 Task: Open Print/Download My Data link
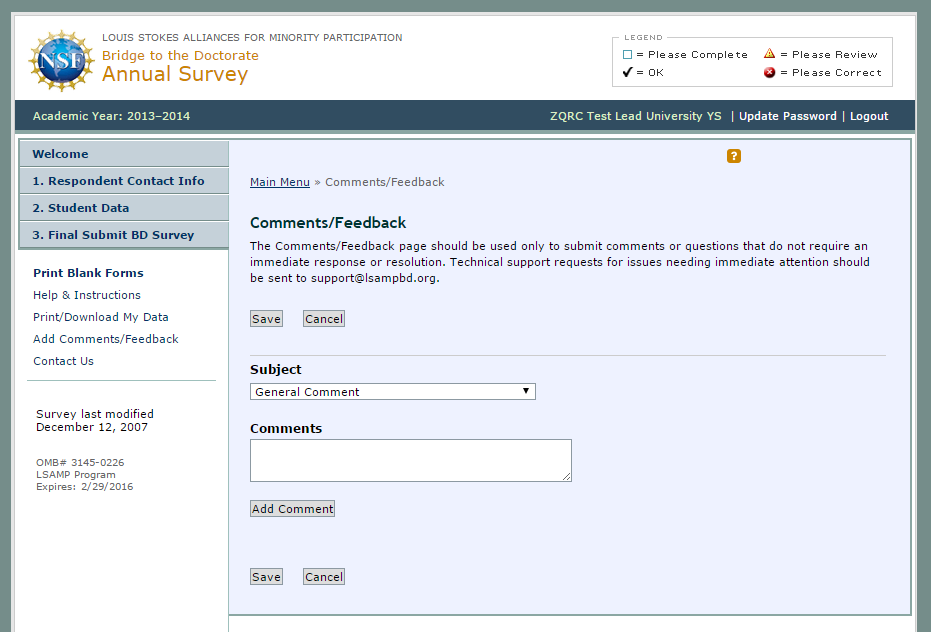click(x=101, y=317)
